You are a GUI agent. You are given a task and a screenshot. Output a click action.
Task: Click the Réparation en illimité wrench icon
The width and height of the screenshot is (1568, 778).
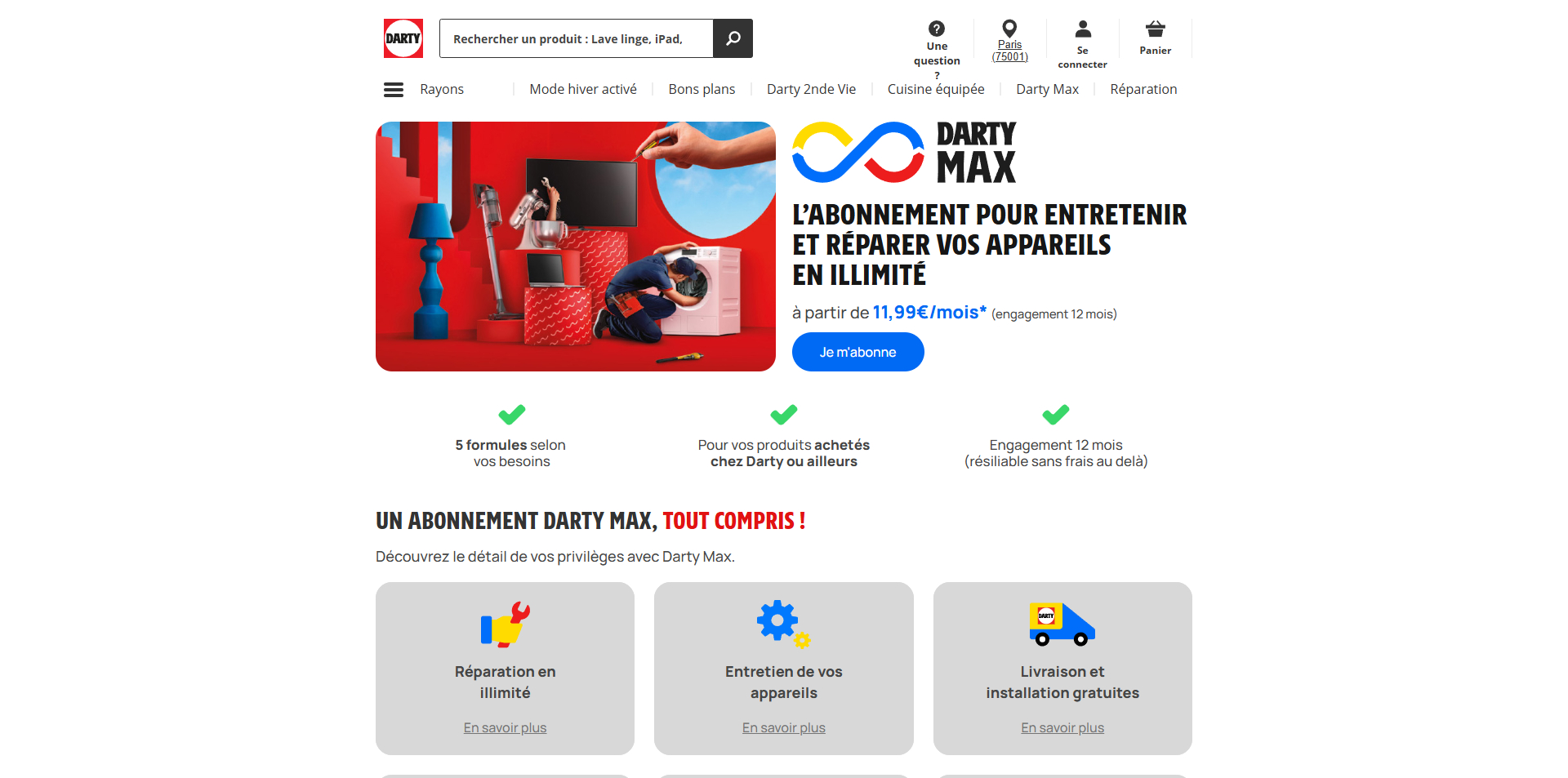tap(505, 625)
